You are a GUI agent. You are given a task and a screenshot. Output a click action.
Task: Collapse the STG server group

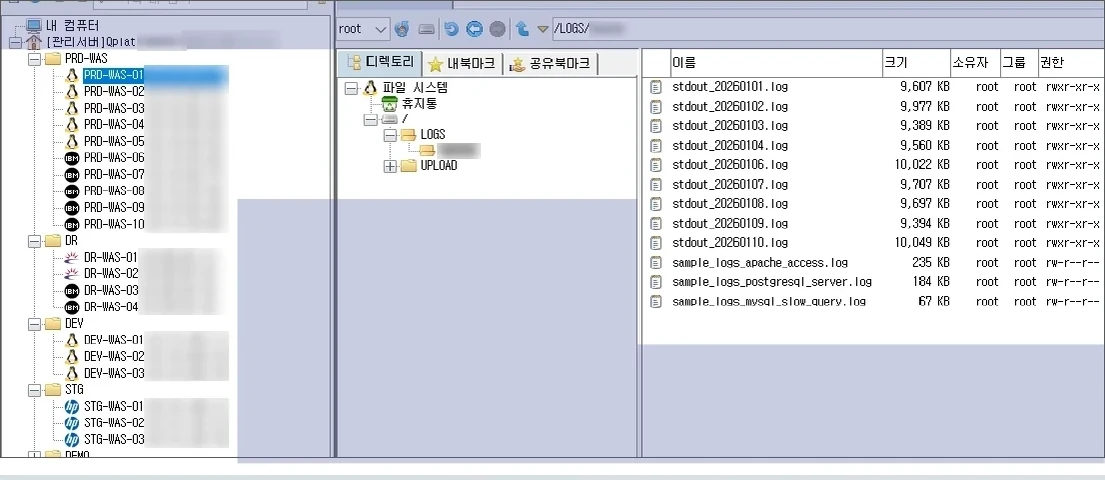[x=34, y=390]
